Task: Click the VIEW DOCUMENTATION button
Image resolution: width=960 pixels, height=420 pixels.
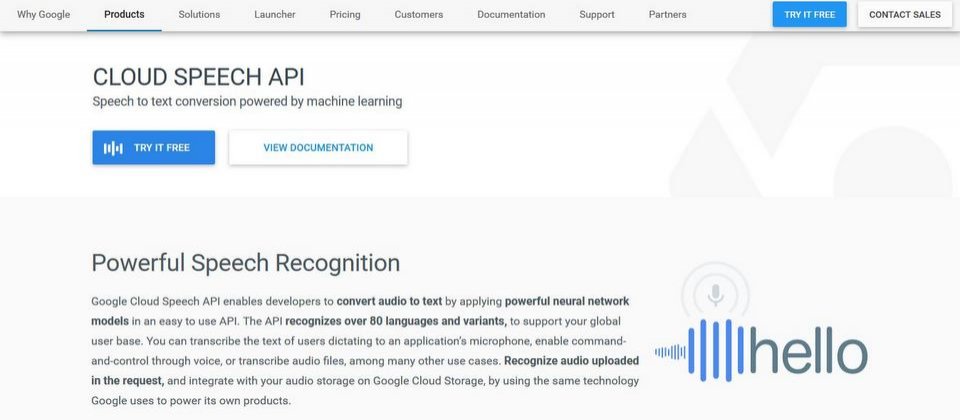Action: 318,148
